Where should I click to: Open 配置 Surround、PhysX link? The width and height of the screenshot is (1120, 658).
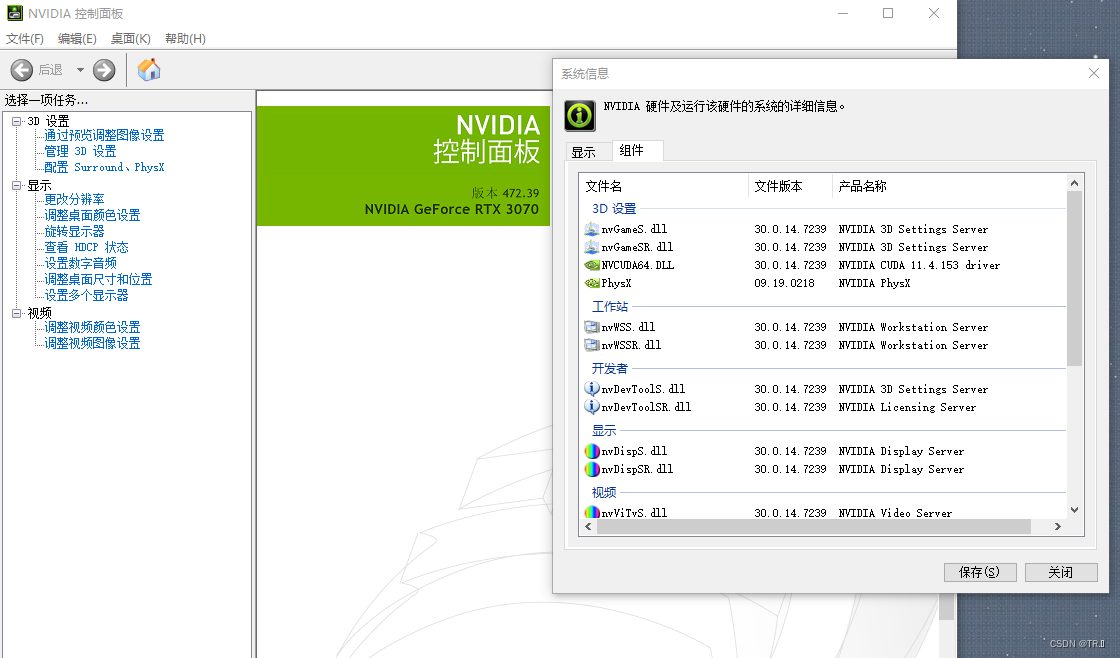pyautogui.click(x=104, y=167)
